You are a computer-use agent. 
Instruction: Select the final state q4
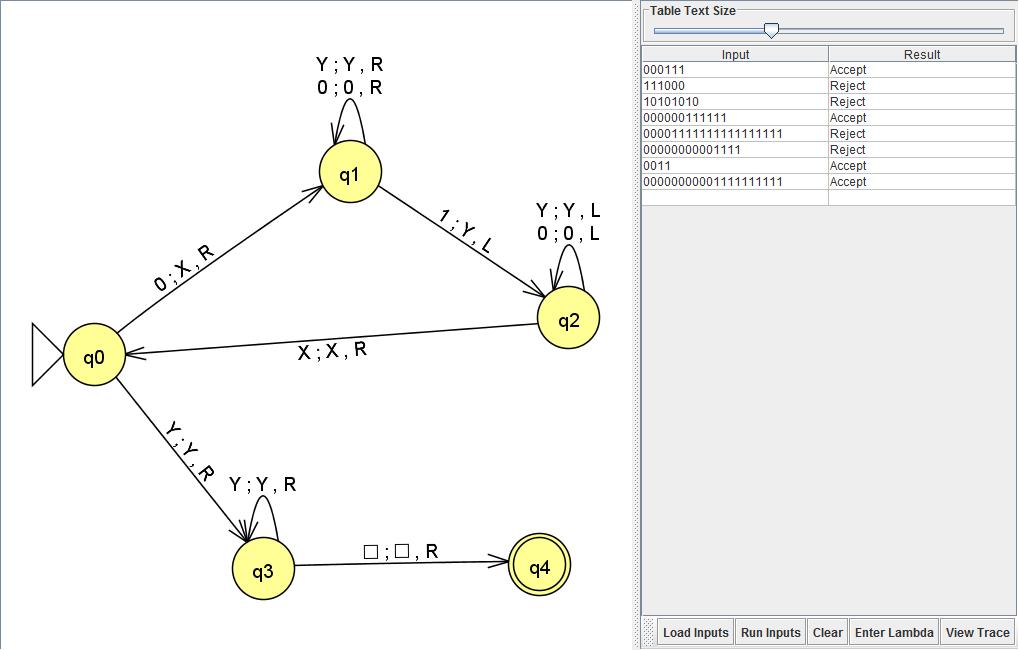(539, 567)
